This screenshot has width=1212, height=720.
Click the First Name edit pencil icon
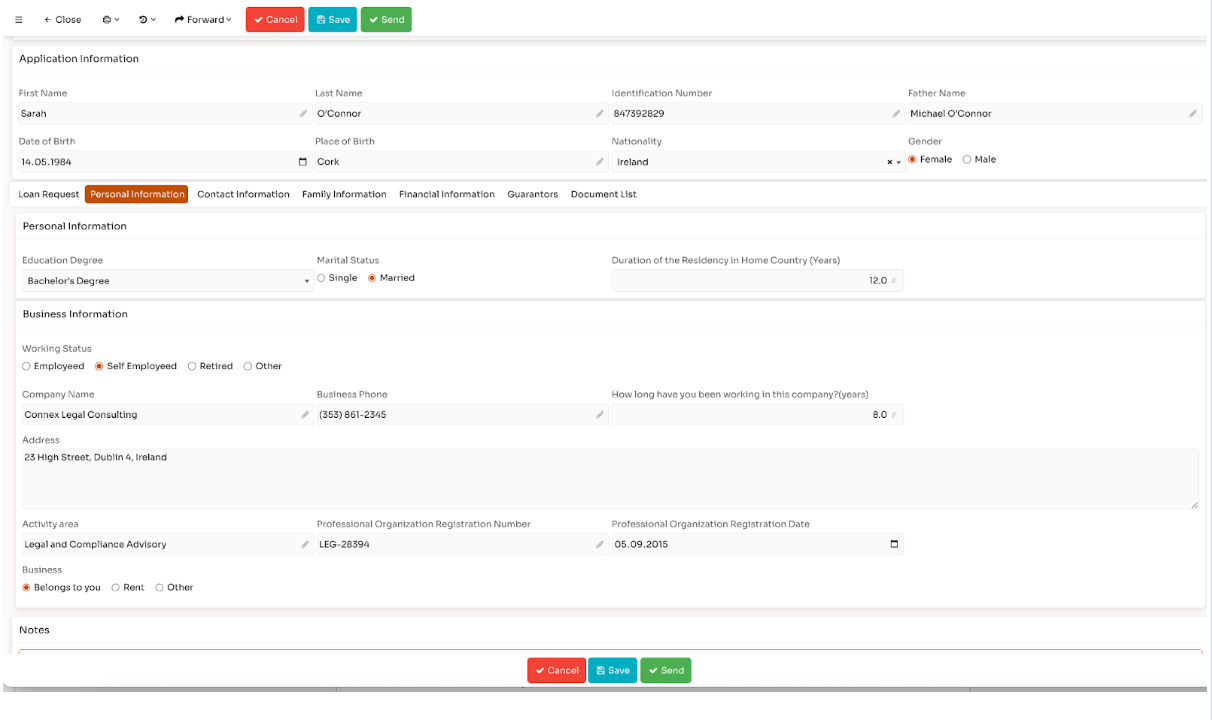pyautogui.click(x=303, y=114)
